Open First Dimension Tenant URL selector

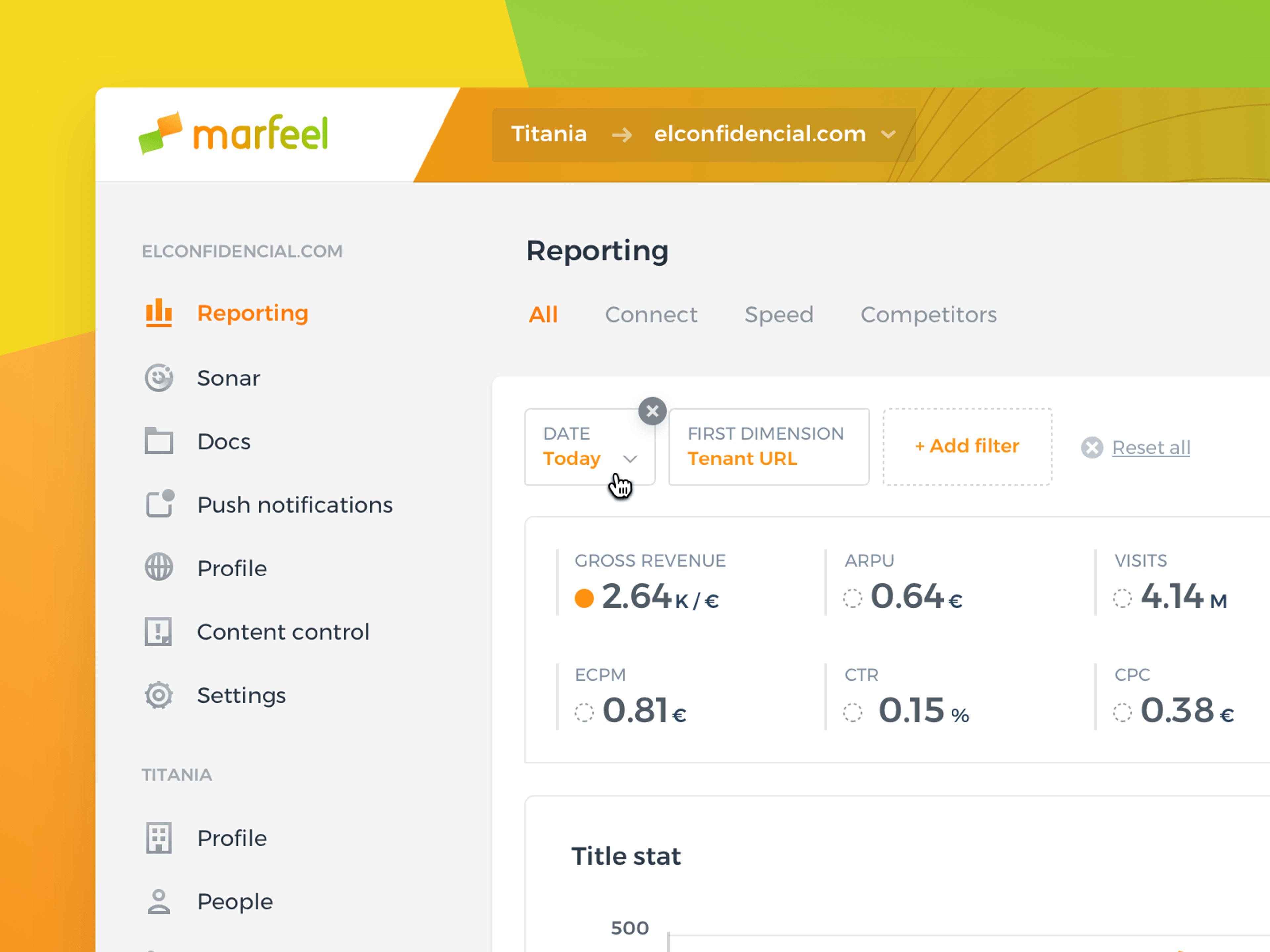pyautogui.click(x=769, y=447)
